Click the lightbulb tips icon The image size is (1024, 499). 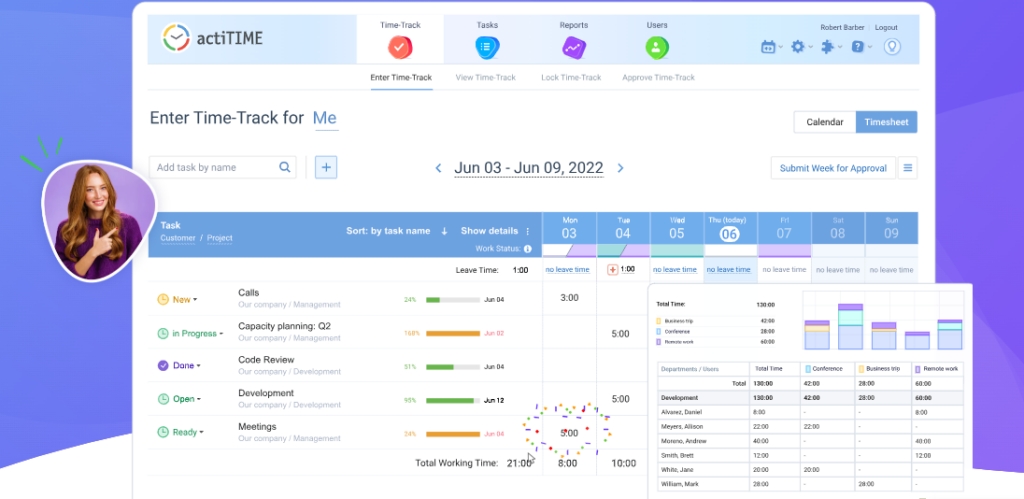click(892, 47)
